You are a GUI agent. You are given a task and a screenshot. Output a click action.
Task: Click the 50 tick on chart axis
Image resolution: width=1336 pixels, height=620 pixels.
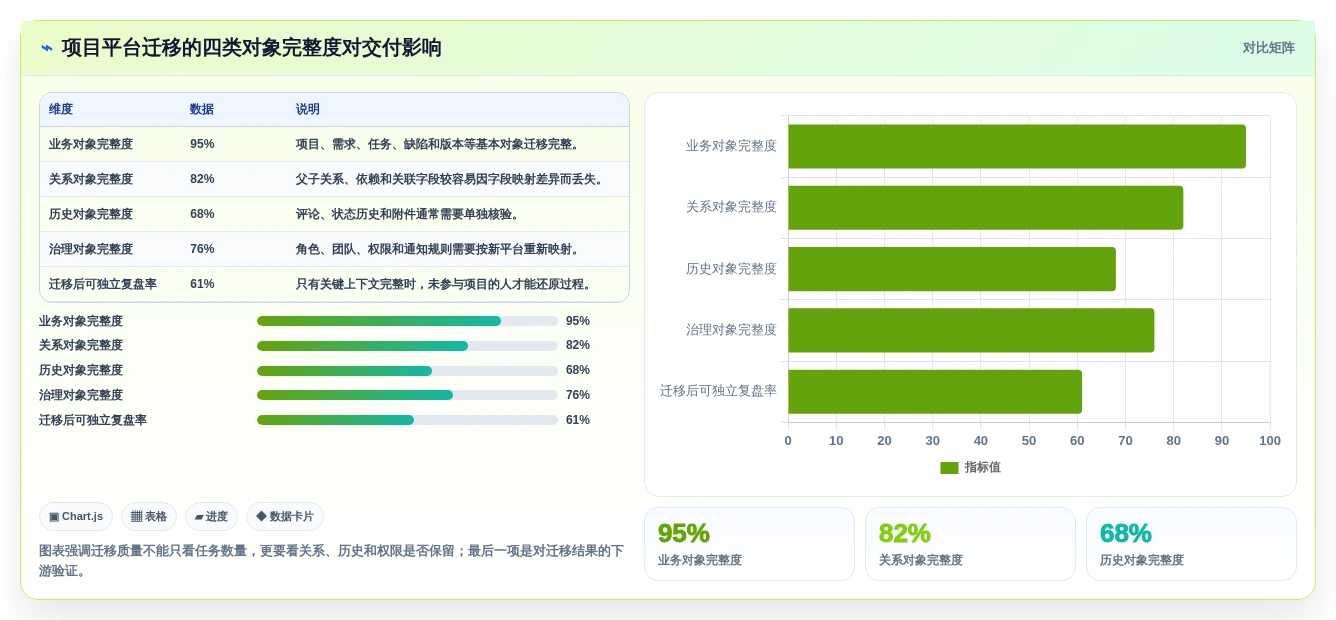pyautogui.click(x=1029, y=441)
